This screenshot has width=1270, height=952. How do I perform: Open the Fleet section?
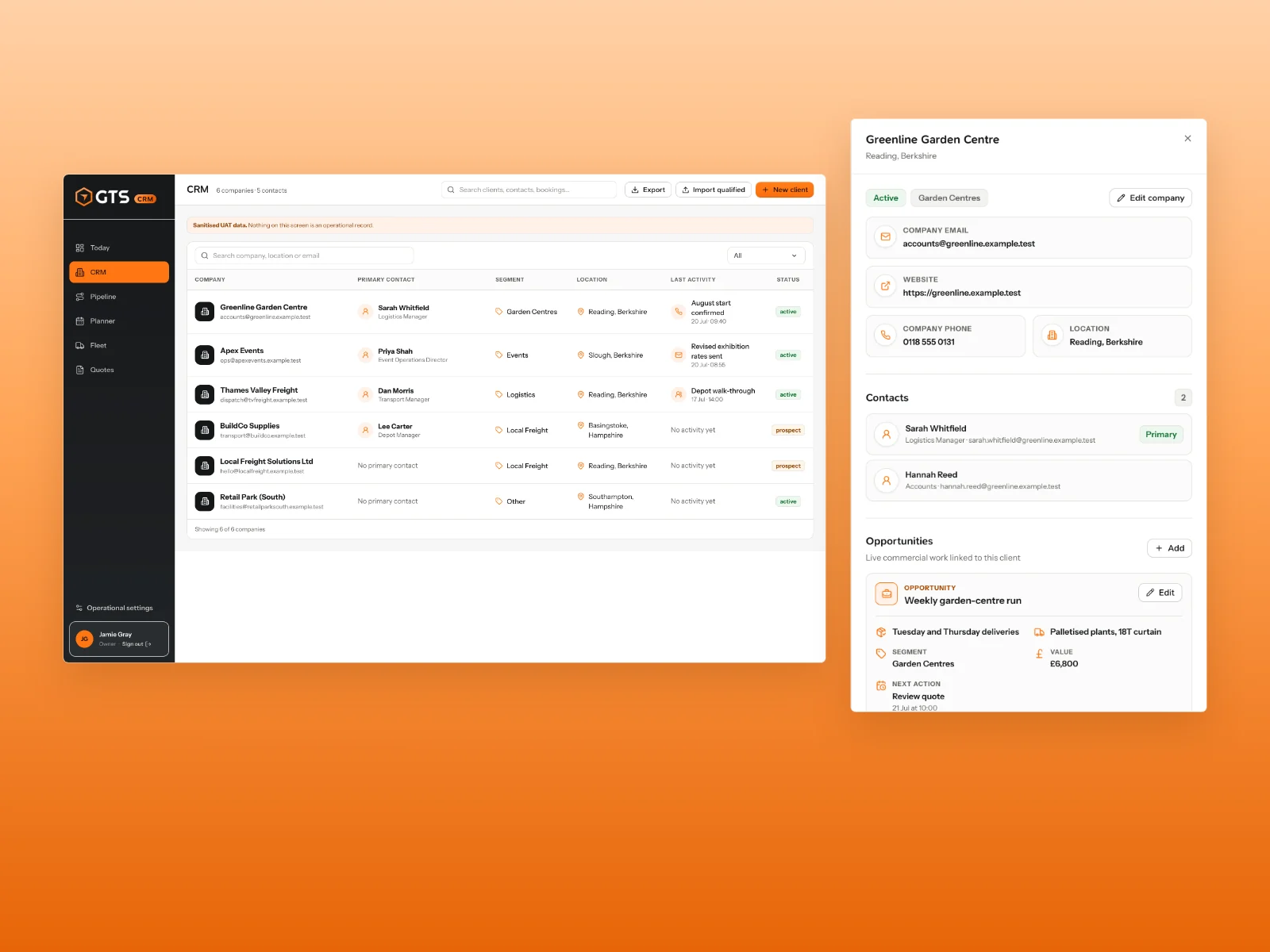pos(119,345)
